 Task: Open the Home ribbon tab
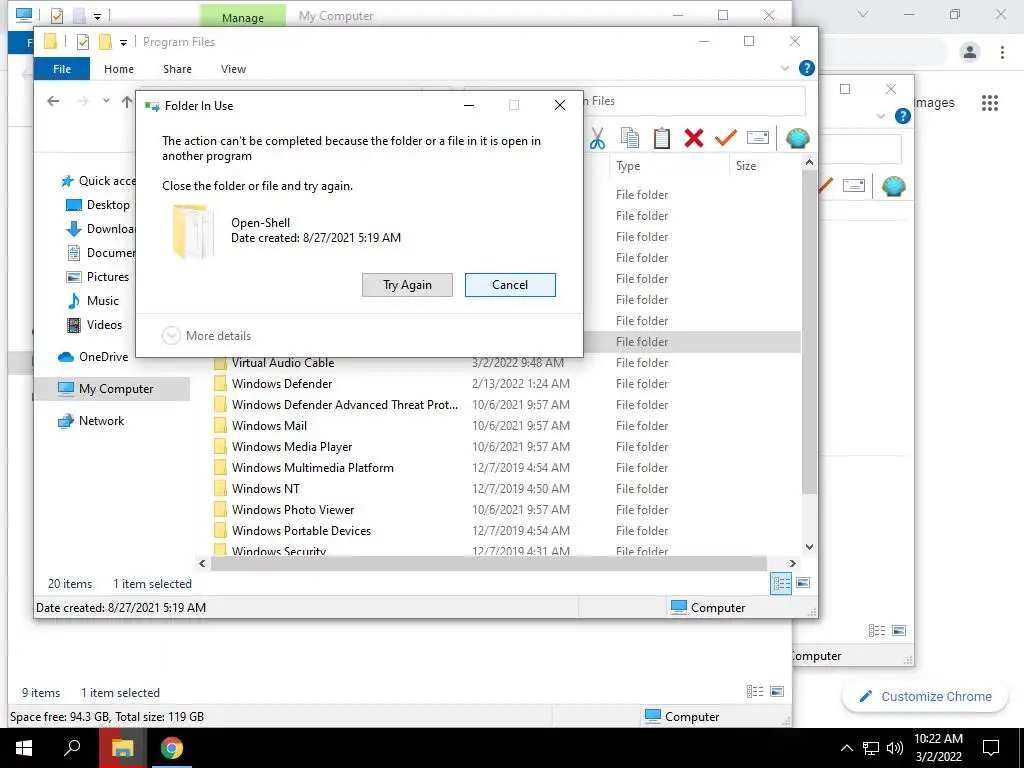tap(119, 69)
